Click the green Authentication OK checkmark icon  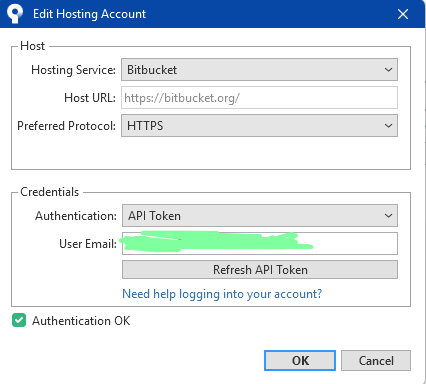tap(19, 320)
